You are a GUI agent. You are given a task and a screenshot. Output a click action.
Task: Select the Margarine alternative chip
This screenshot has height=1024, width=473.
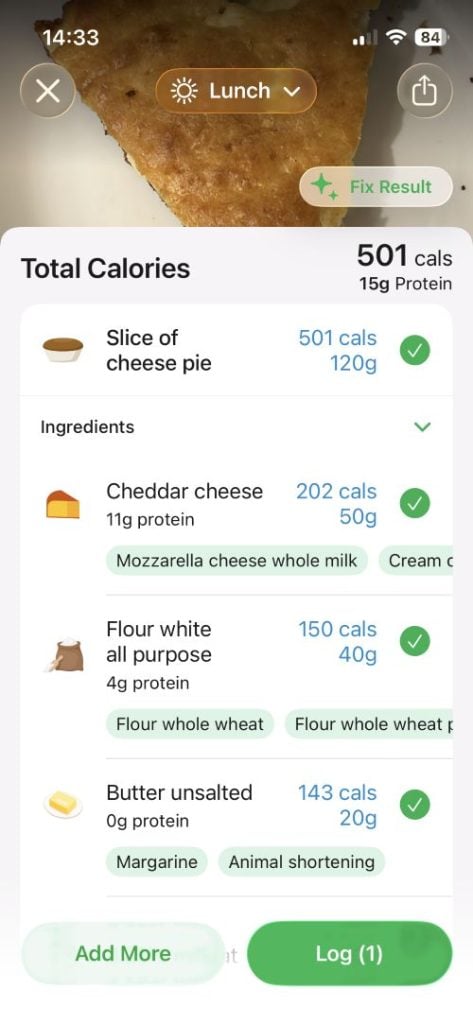coord(157,862)
